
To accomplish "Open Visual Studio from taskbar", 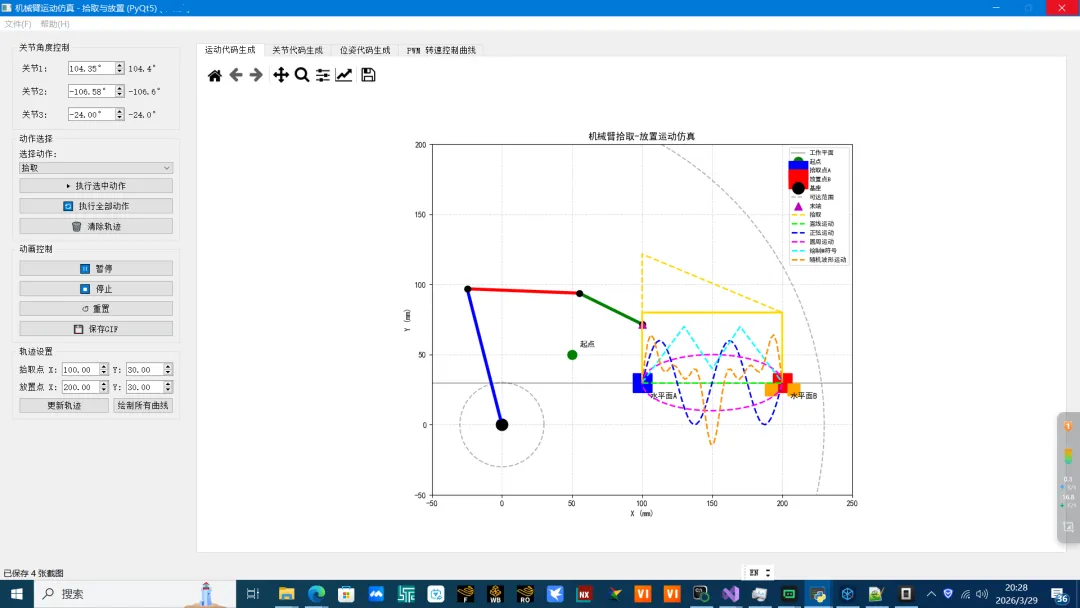I will click(x=730, y=594).
